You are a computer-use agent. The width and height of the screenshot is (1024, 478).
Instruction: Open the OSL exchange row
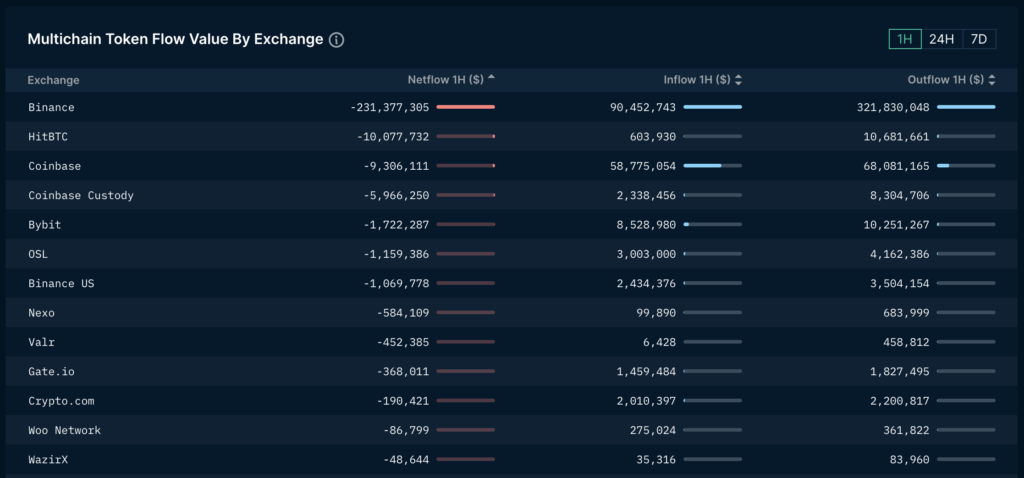[512, 254]
